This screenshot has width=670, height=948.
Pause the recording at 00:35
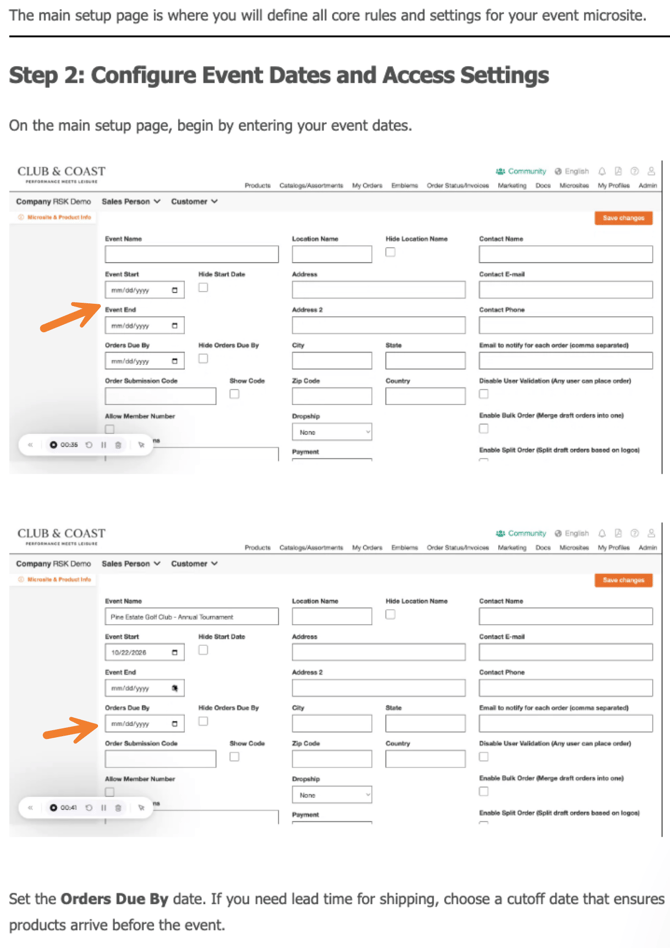(x=104, y=444)
